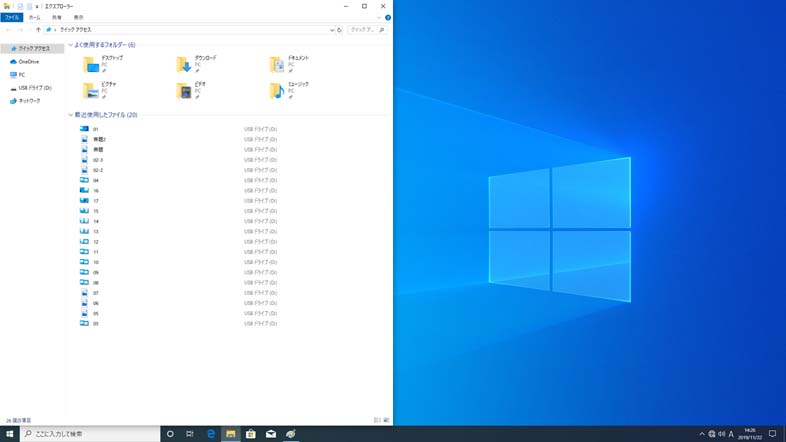786x442 pixels.
Task: Open the ドキュメント (Documents) folder icon
Action: (277, 65)
